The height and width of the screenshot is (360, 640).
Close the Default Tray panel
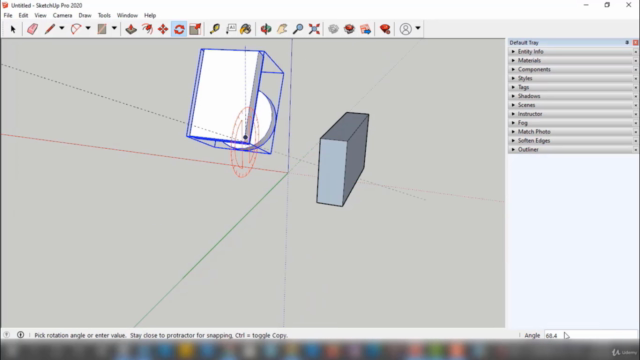pyautogui.click(x=635, y=42)
